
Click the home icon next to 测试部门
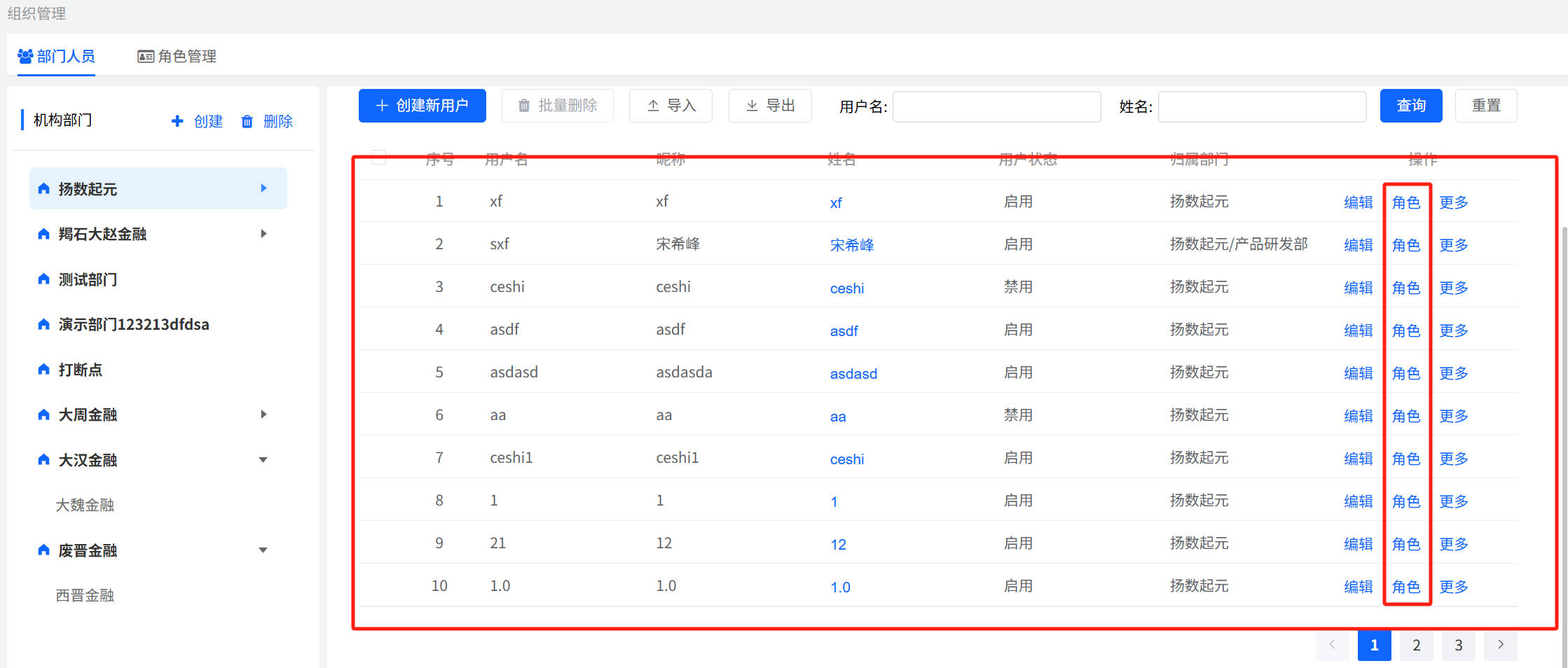tap(43, 279)
